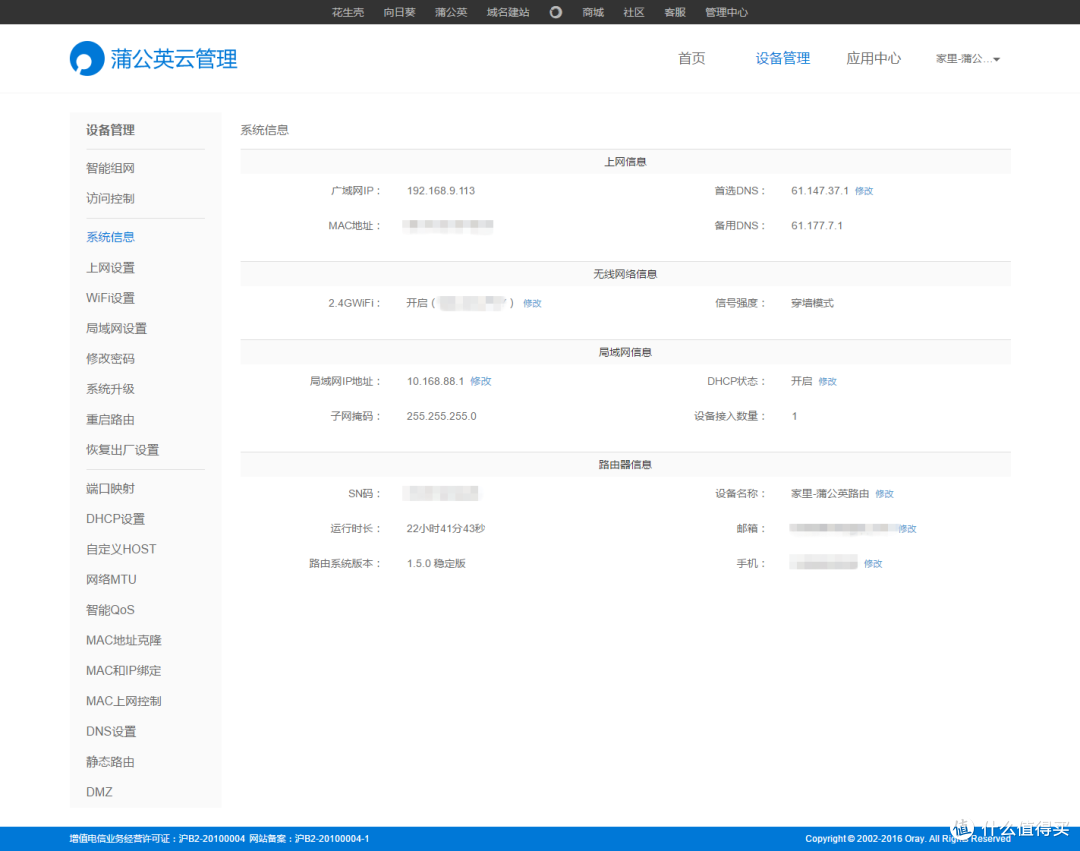Click 修改 next to 邮箱
This screenshot has height=851, width=1080.
tap(907, 529)
